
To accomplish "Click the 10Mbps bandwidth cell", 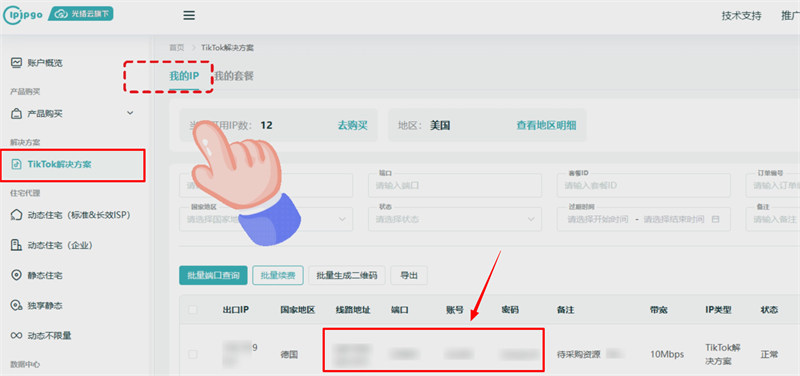I will [667, 354].
